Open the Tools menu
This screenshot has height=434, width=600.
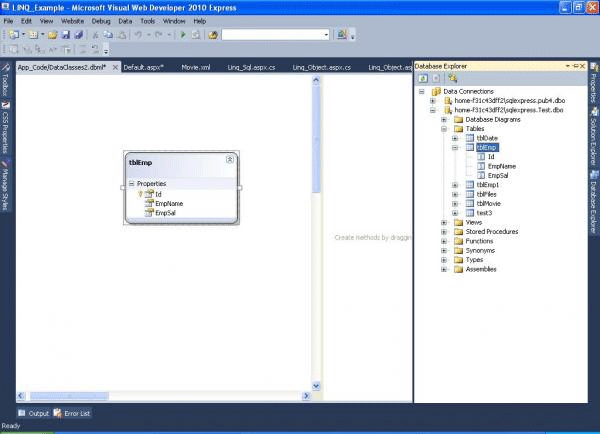(147, 21)
